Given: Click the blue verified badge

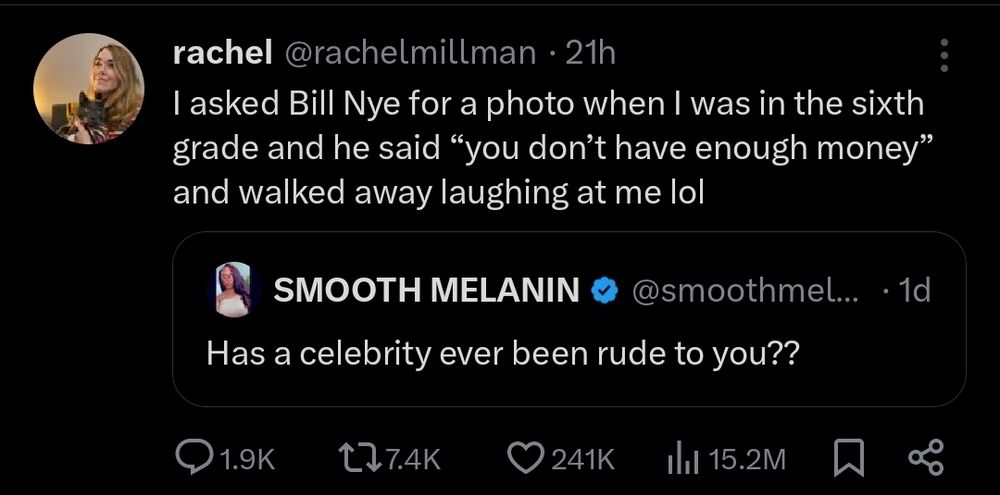Looking at the screenshot, I should click(x=603, y=291).
